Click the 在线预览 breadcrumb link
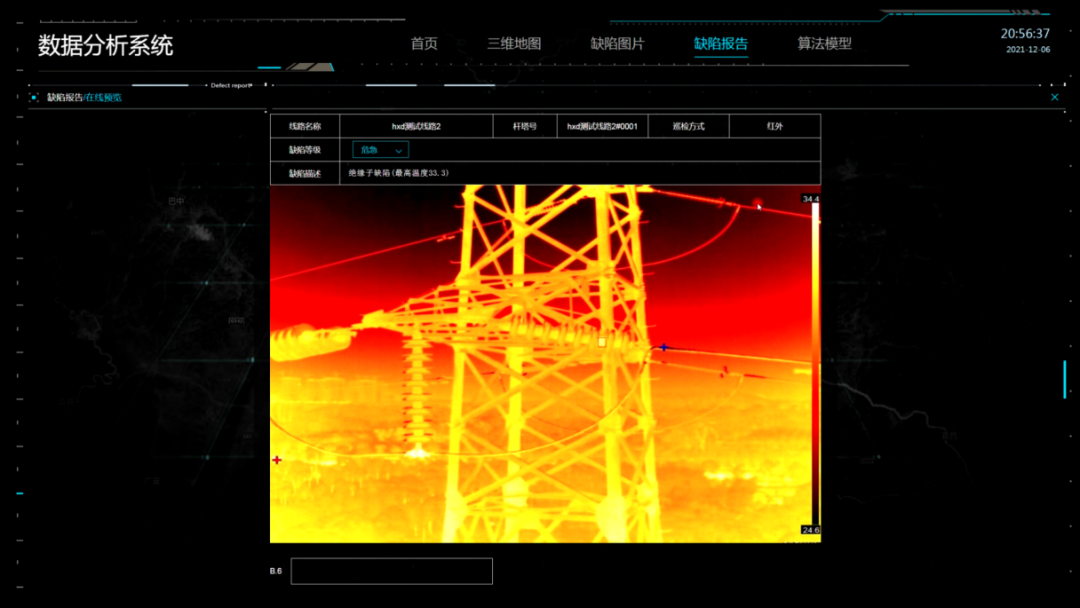The width and height of the screenshot is (1080, 608). pyautogui.click(x=104, y=97)
